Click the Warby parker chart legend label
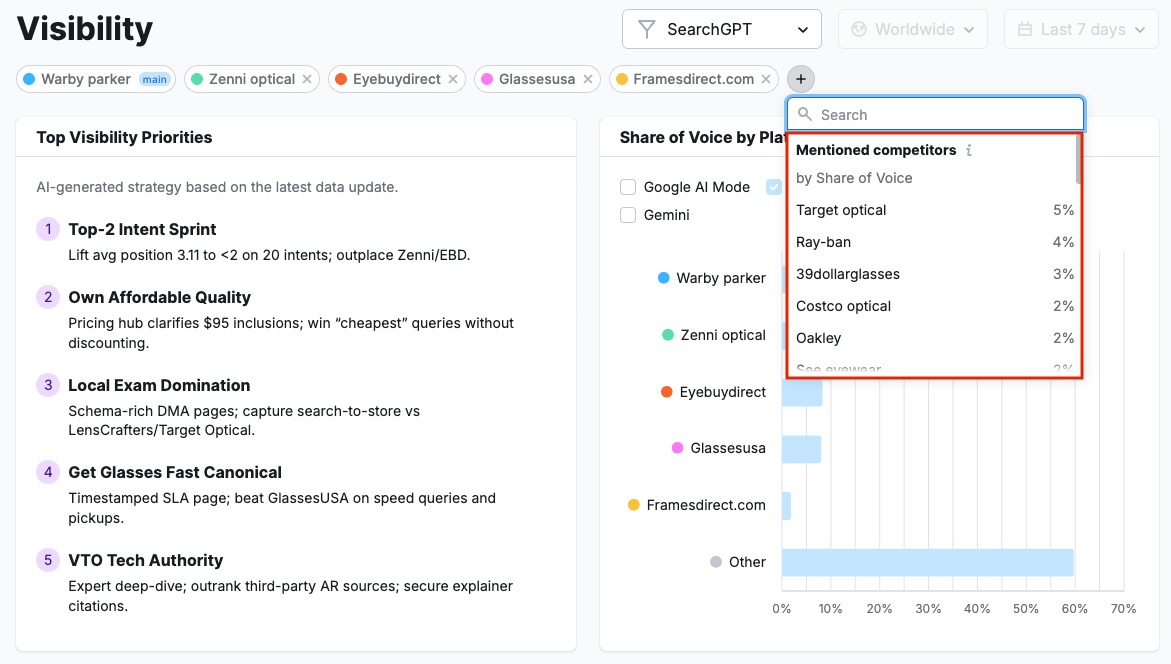Image resolution: width=1171 pixels, height=664 pixels. [721, 279]
